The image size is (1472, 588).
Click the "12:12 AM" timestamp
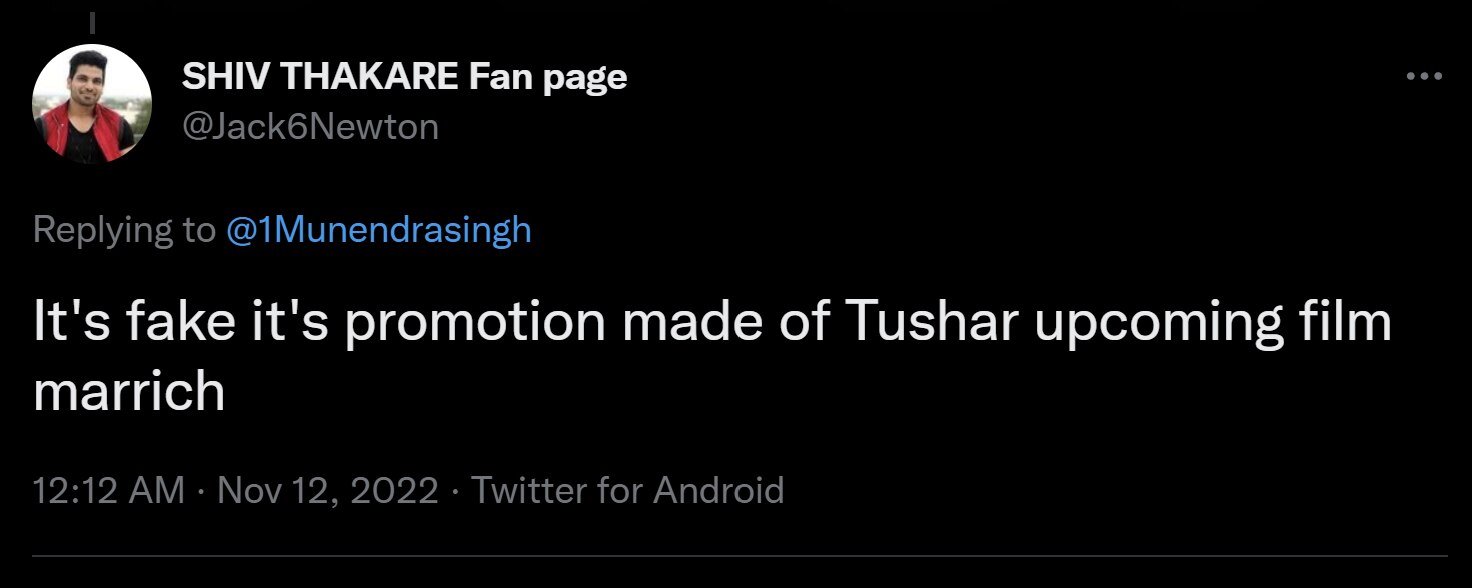[x=108, y=491]
